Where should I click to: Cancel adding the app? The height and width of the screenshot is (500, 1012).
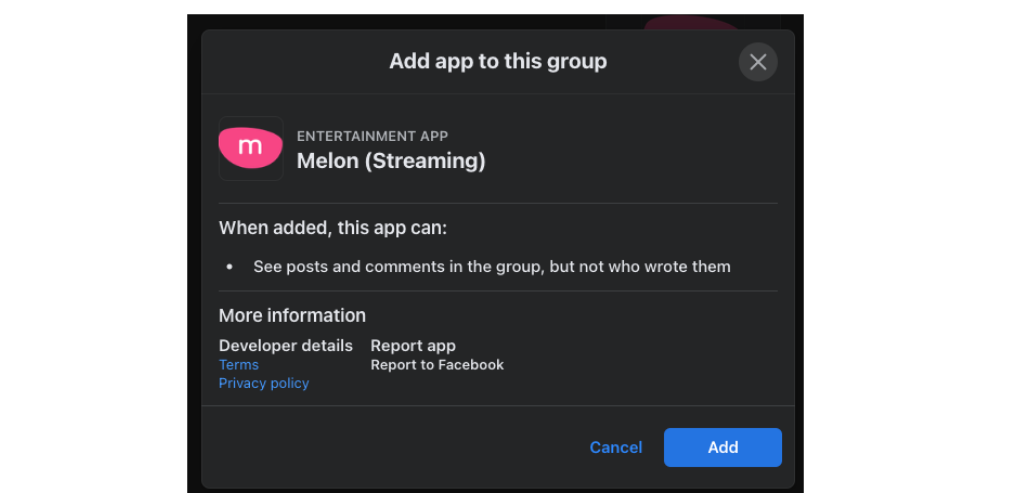pos(616,447)
